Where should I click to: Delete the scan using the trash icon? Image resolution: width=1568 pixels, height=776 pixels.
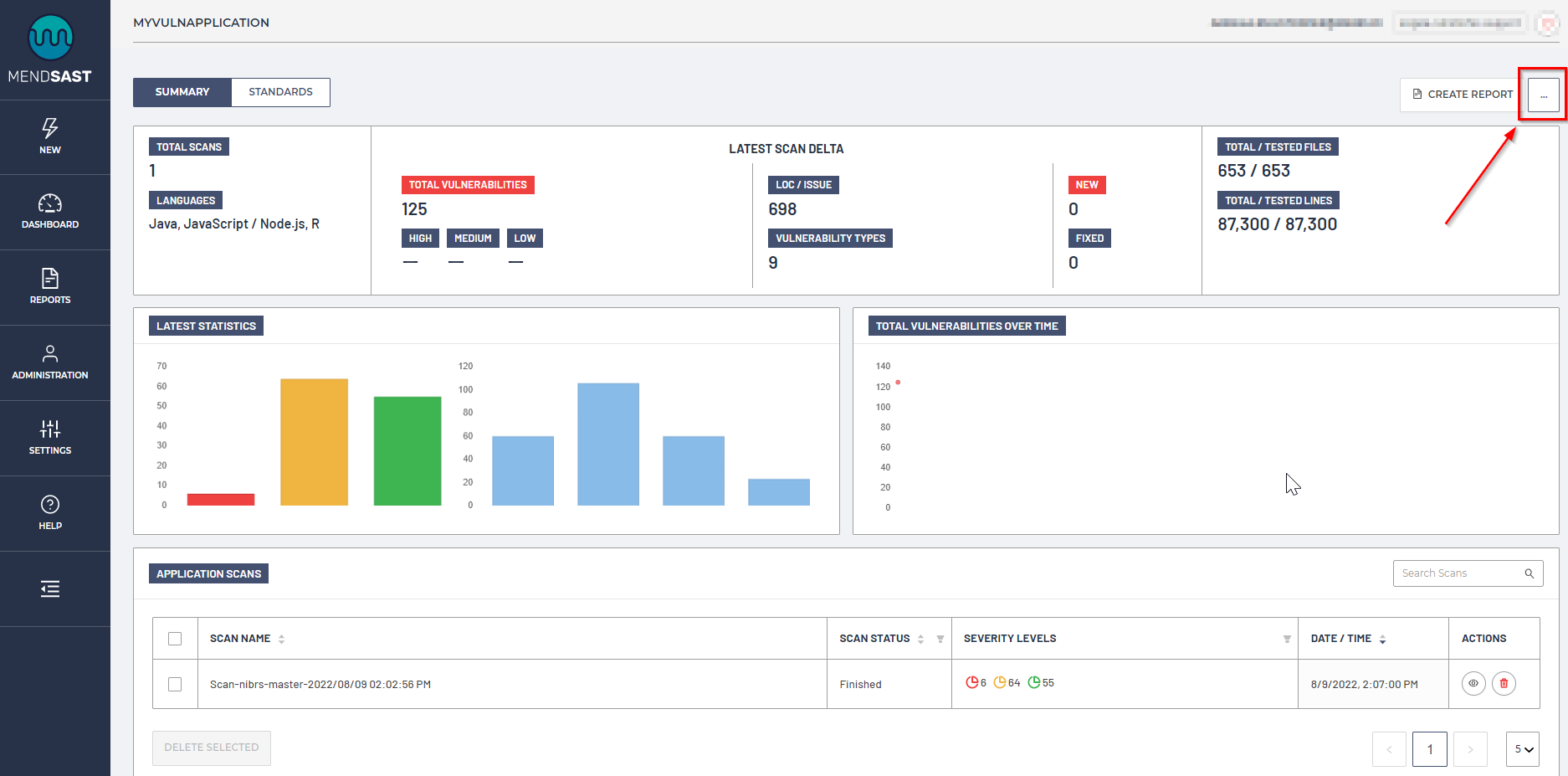point(1504,684)
